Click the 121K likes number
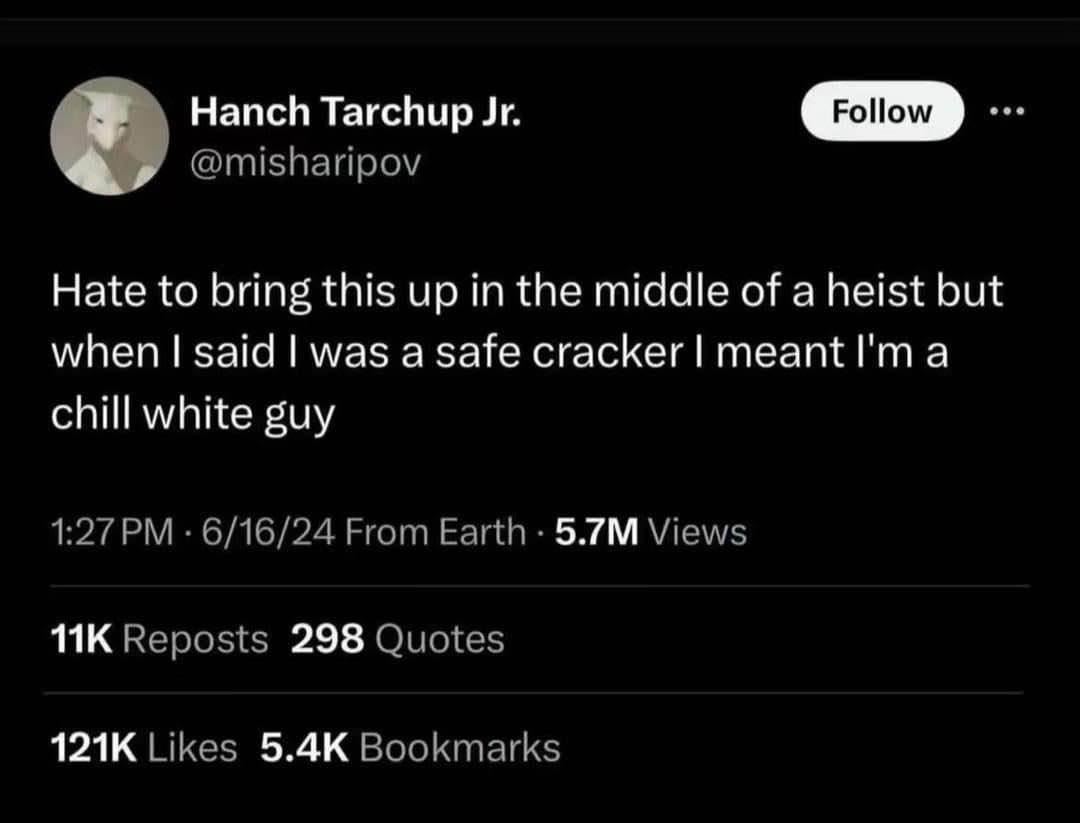Viewport: 1080px width, 823px height. [95, 747]
